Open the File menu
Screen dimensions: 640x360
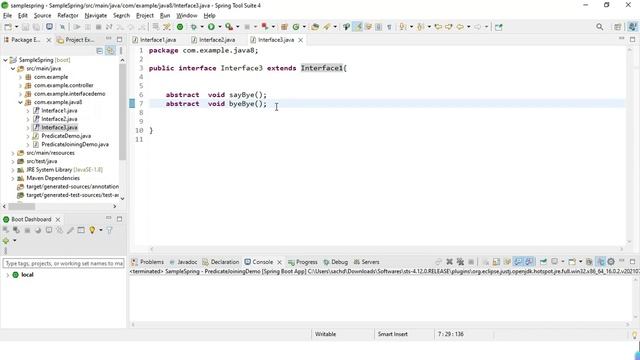tap(7, 16)
